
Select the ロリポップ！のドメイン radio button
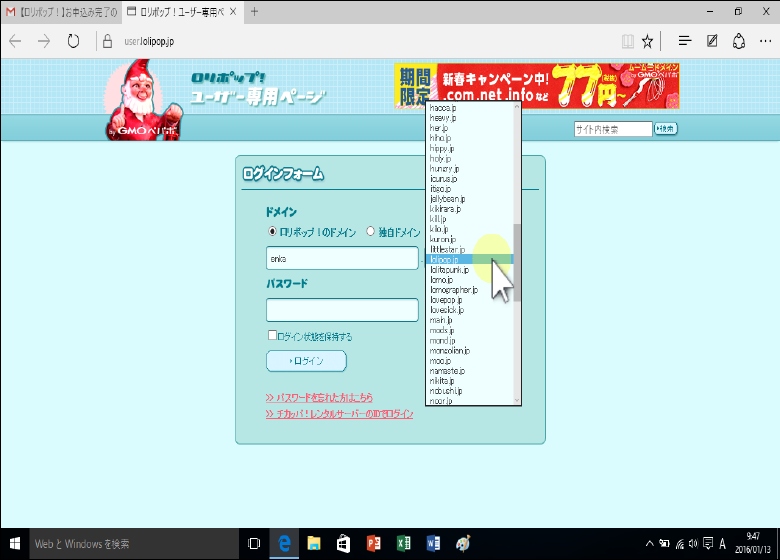[x=272, y=232]
